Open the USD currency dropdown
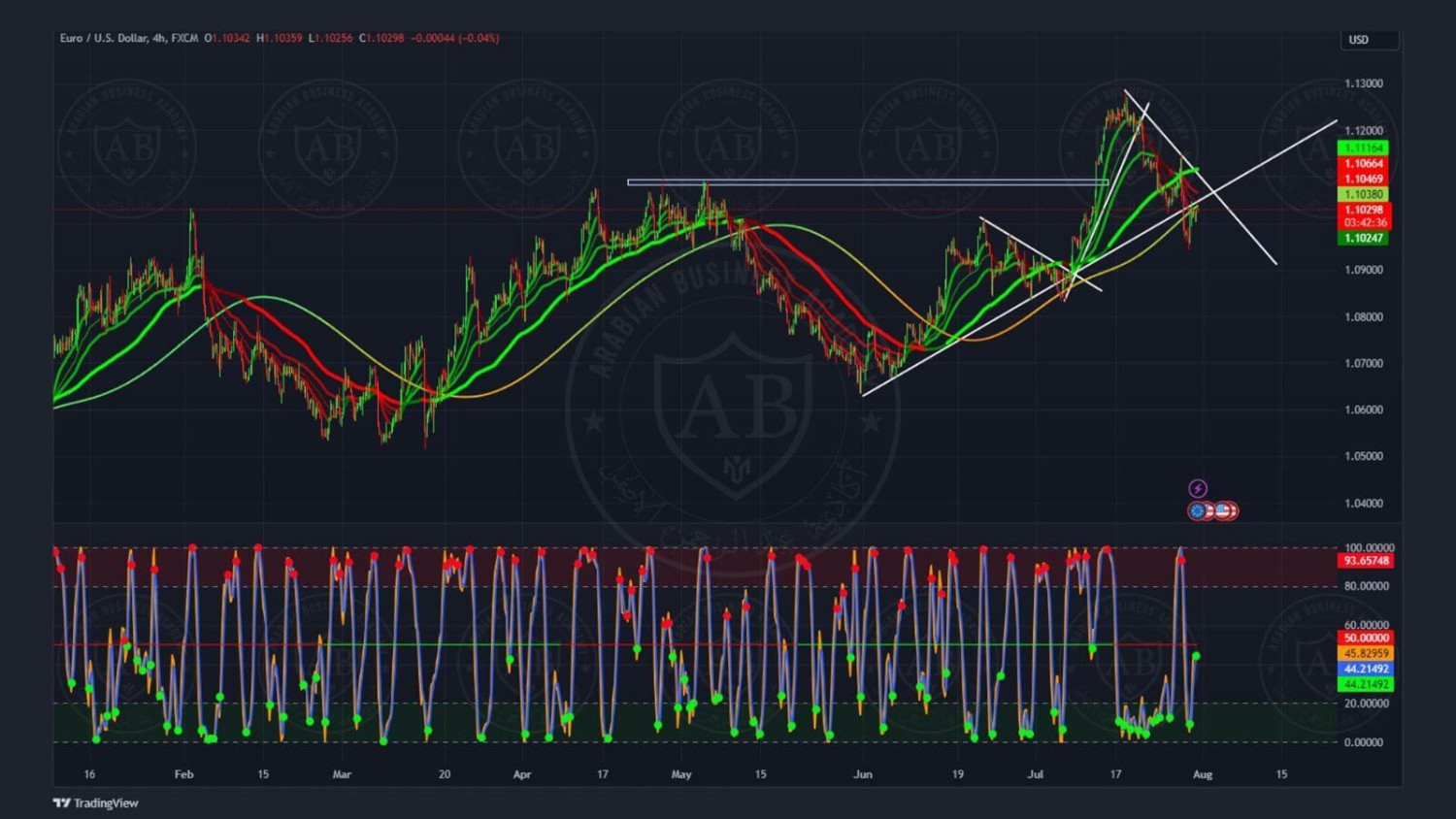 click(x=1369, y=40)
